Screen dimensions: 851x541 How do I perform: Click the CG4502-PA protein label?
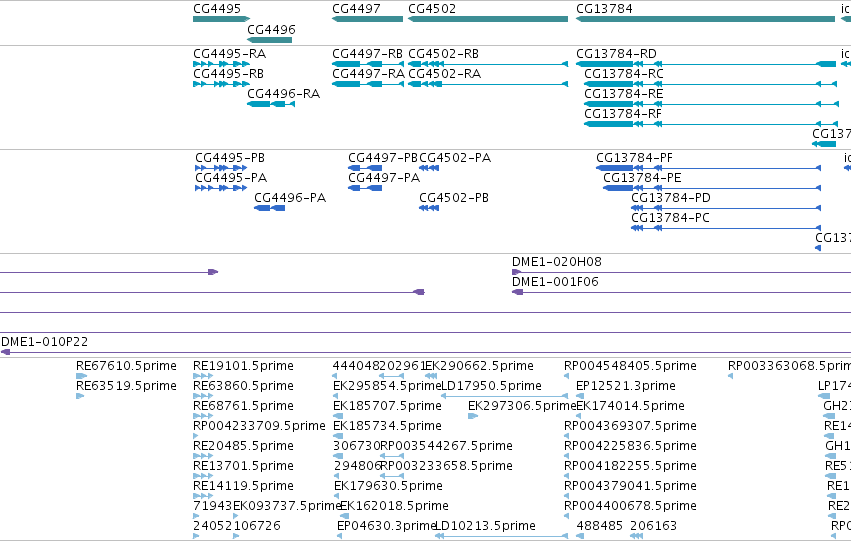point(455,158)
